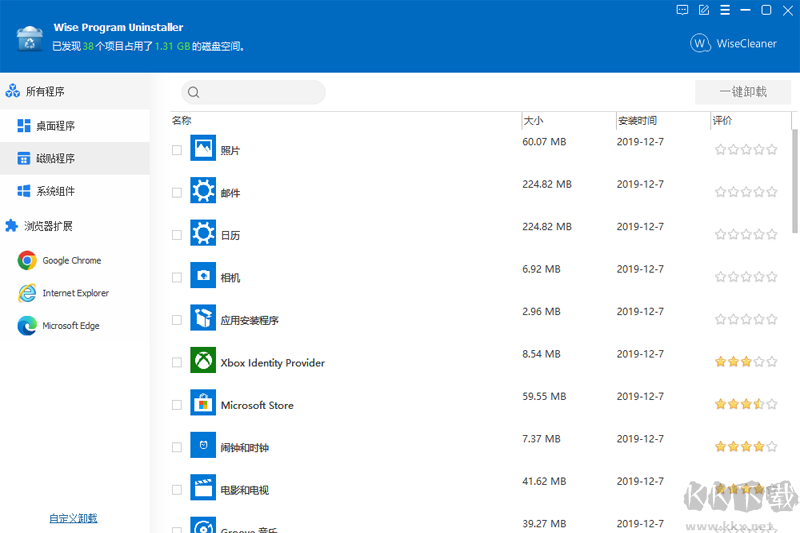The height and width of the screenshot is (533, 800).
Task: Switch to 桌面程序 category
Action: click(56, 126)
